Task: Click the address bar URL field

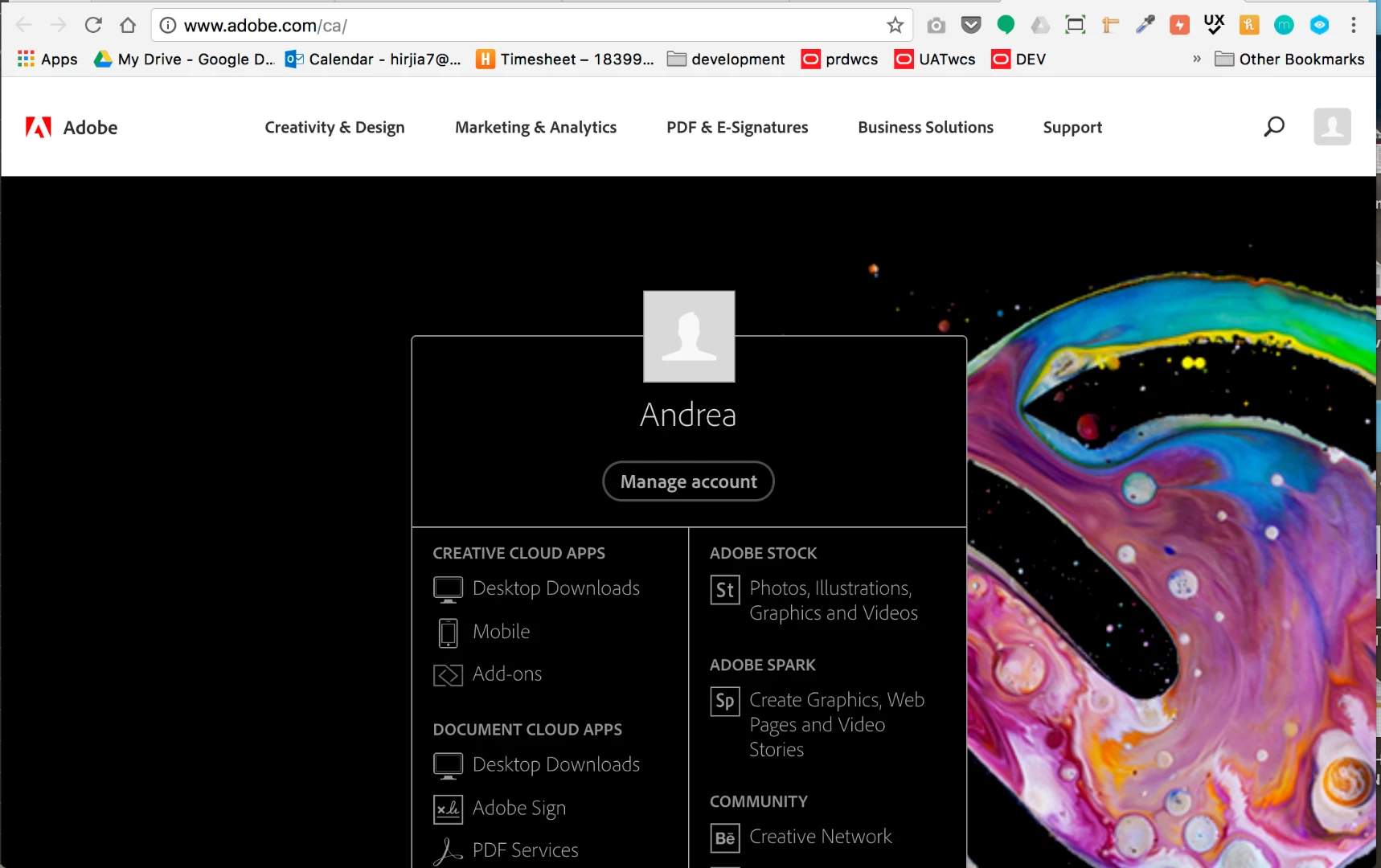Action: [x=531, y=25]
